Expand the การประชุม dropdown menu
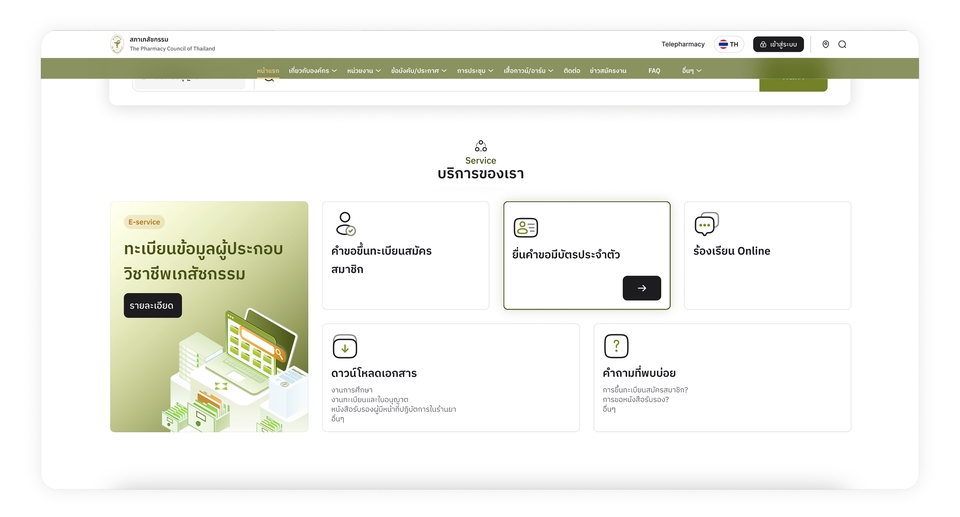The image size is (960, 517). (475, 71)
